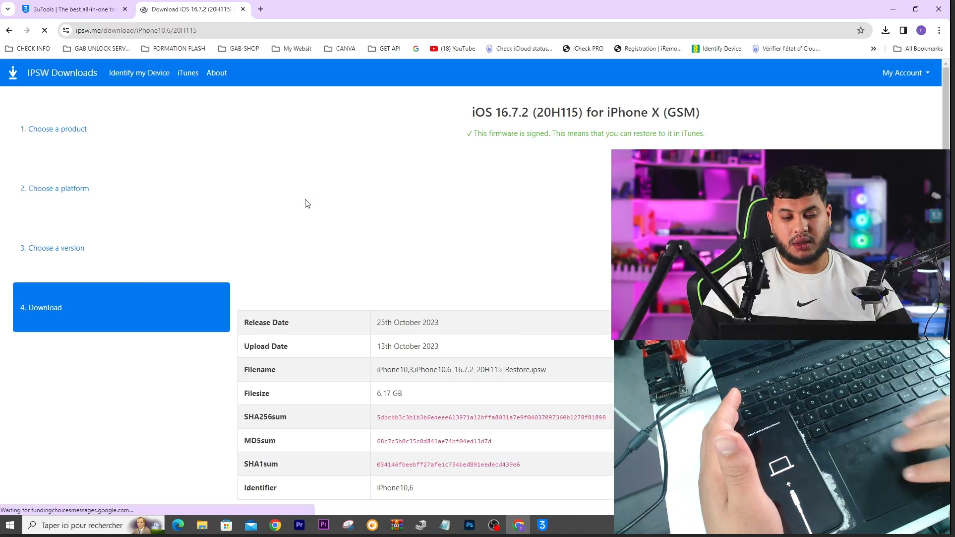
Task: Show more bookmarks with double chevron
Action: (873, 48)
